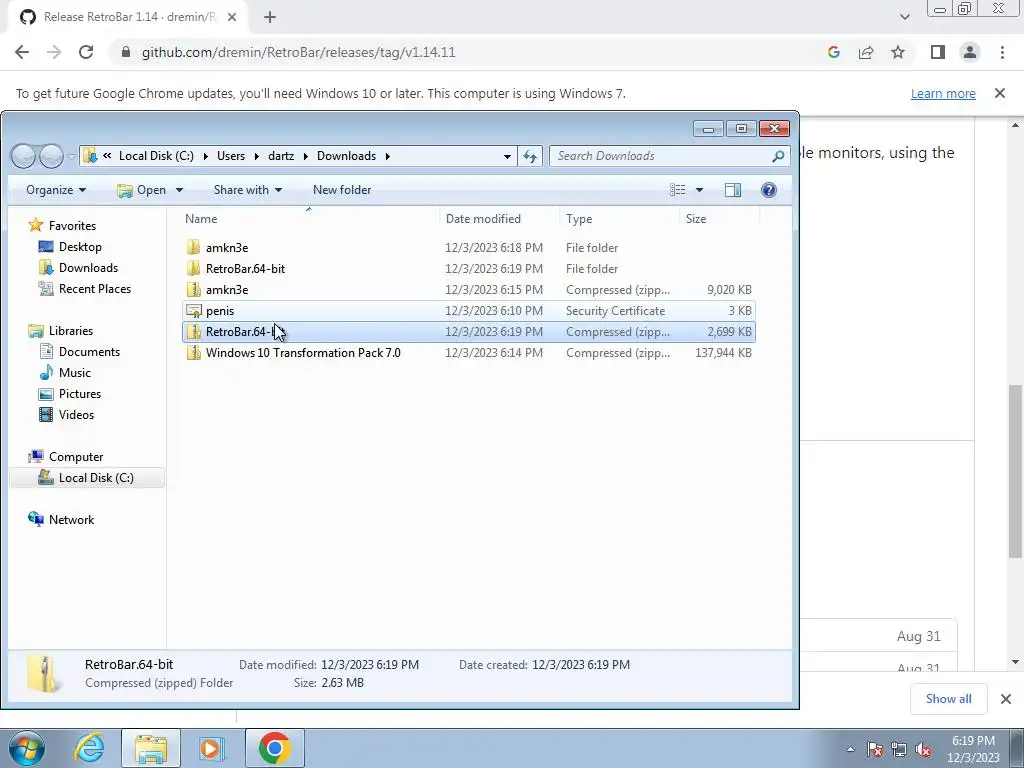The height and width of the screenshot is (768, 1024).
Task: Select Music library
Action: (74, 372)
